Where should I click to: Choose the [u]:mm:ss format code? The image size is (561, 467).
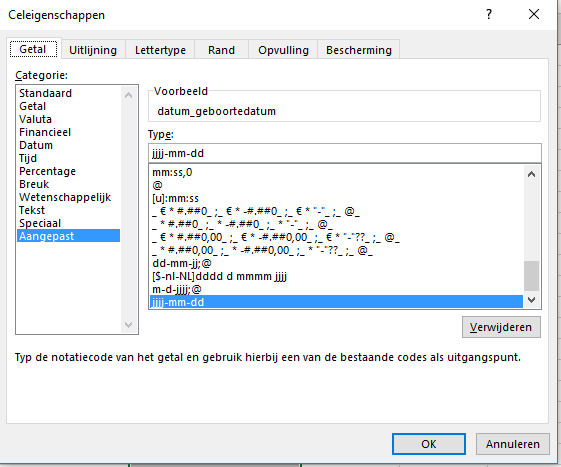tap(175, 198)
